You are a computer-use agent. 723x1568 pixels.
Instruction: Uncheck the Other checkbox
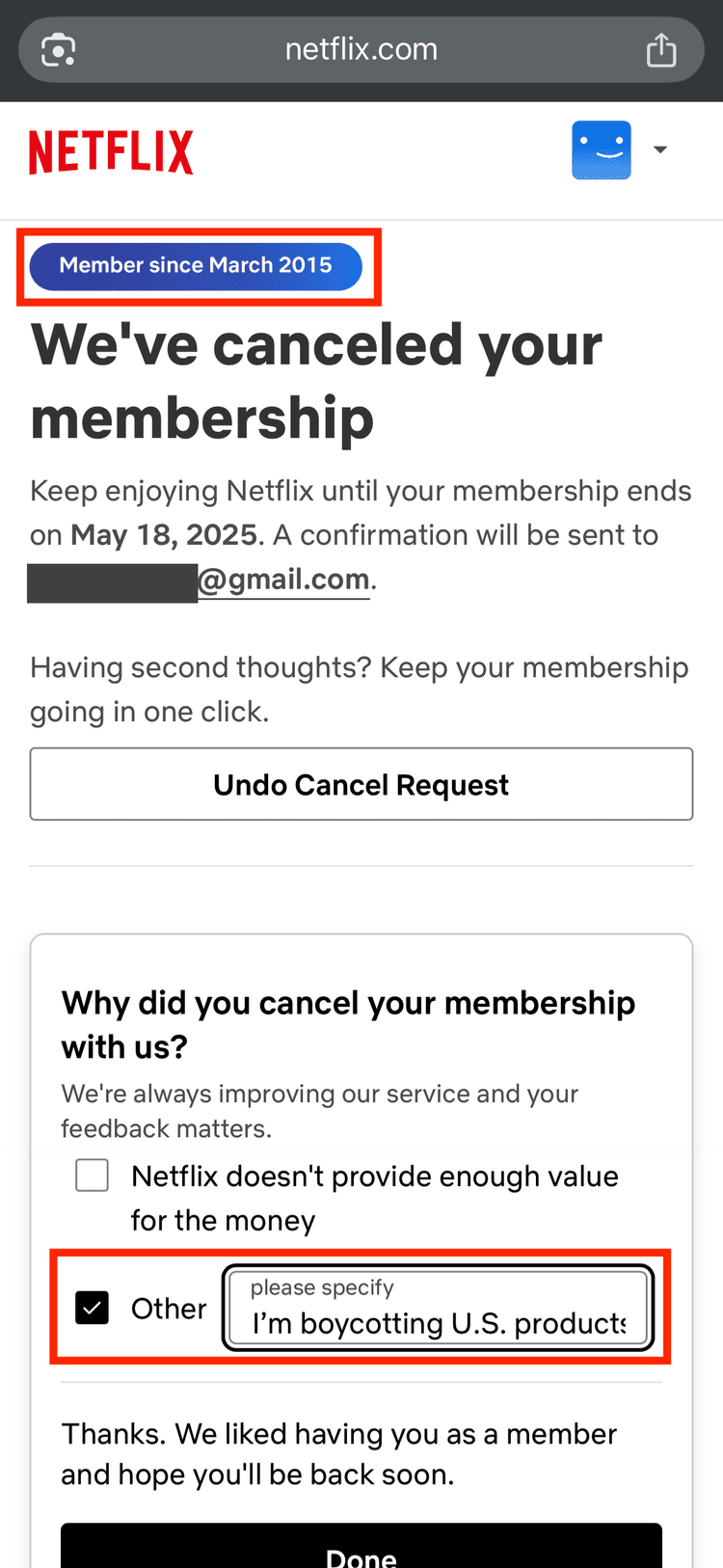[x=93, y=1308]
